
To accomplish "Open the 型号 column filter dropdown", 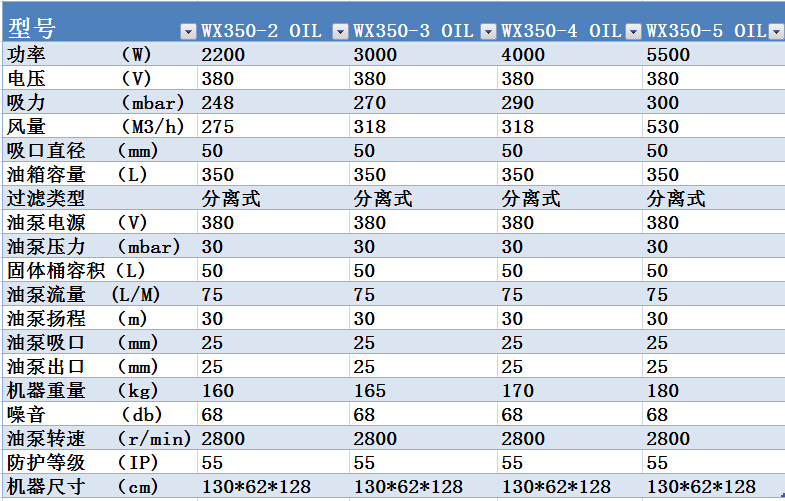I will tap(188, 31).
